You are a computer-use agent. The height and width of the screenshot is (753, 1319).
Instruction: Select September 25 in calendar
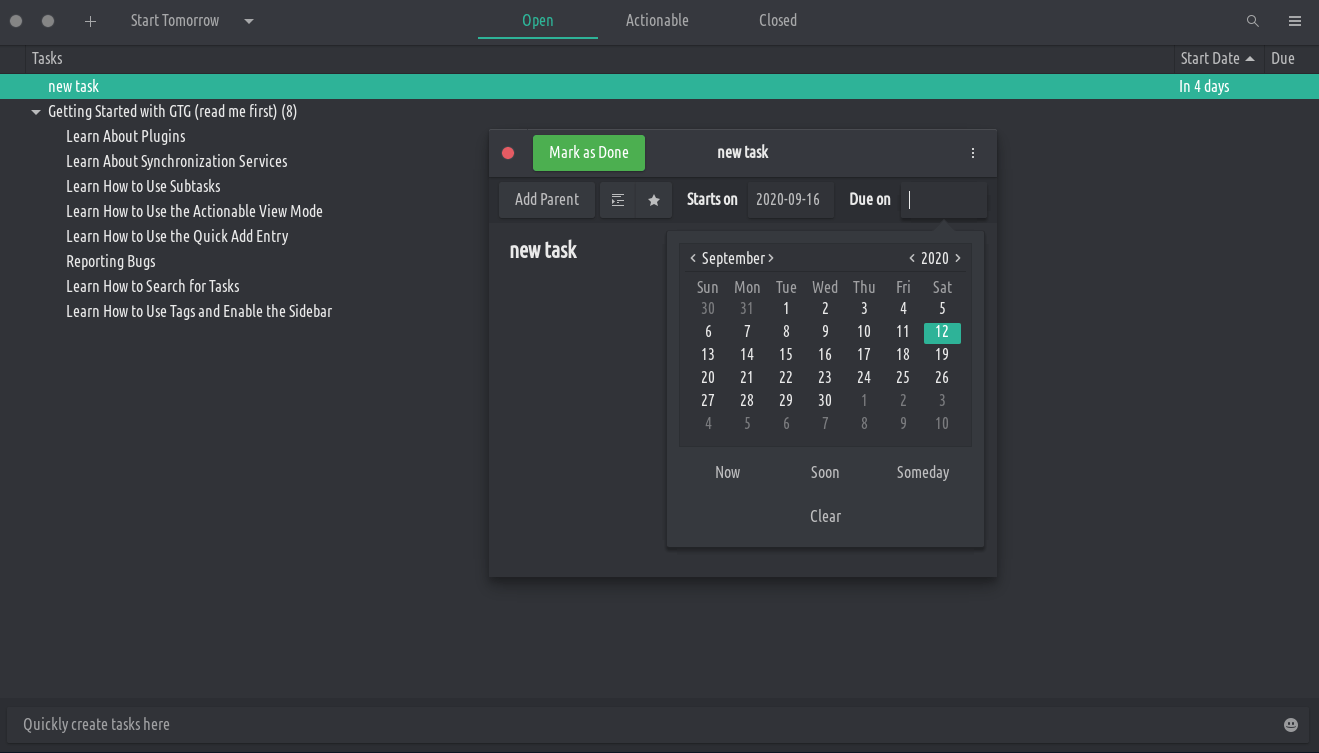903,378
